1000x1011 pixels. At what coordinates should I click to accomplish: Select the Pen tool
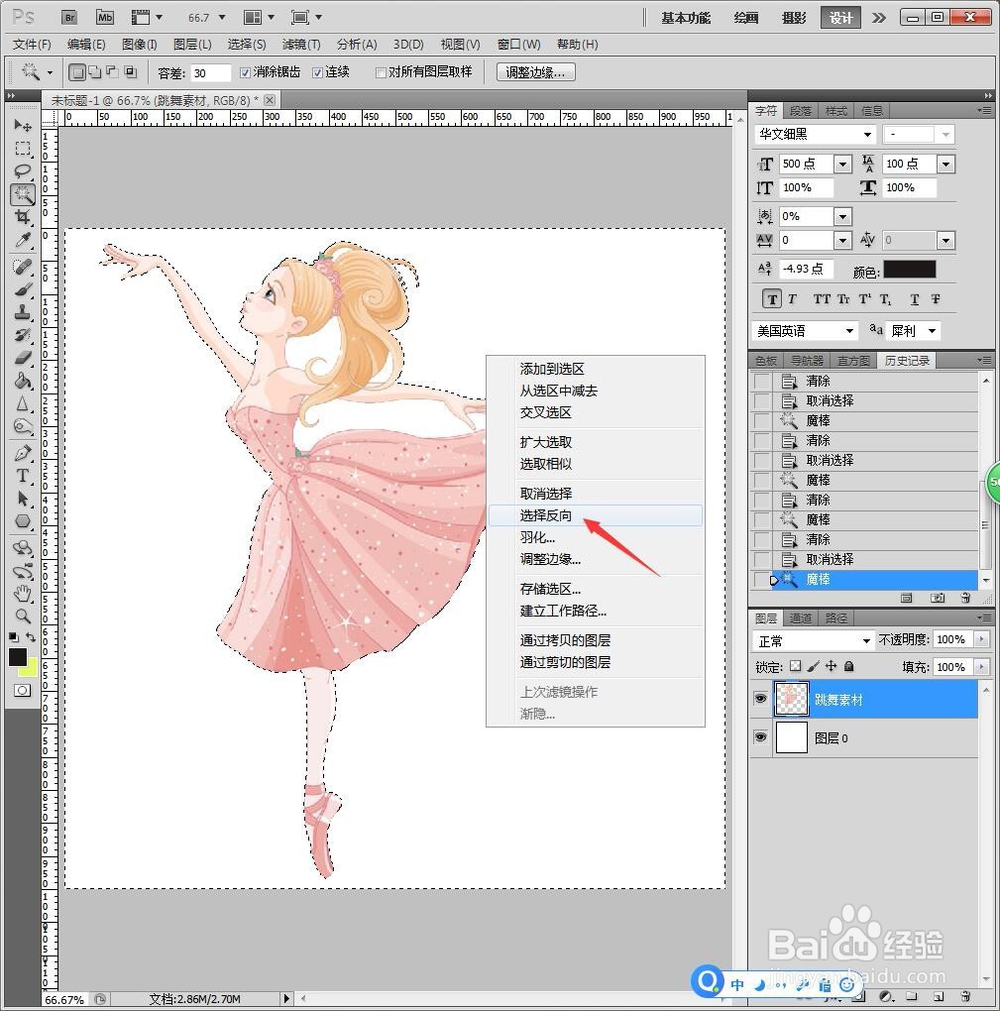pyautogui.click(x=23, y=453)
